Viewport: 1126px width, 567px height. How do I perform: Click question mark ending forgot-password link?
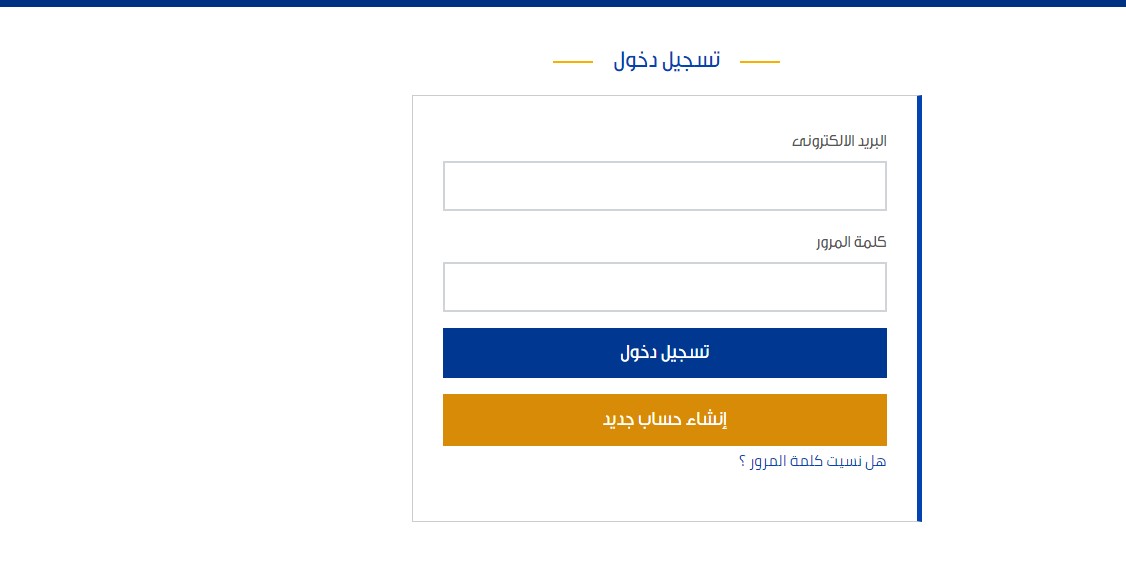pos(742,462)
